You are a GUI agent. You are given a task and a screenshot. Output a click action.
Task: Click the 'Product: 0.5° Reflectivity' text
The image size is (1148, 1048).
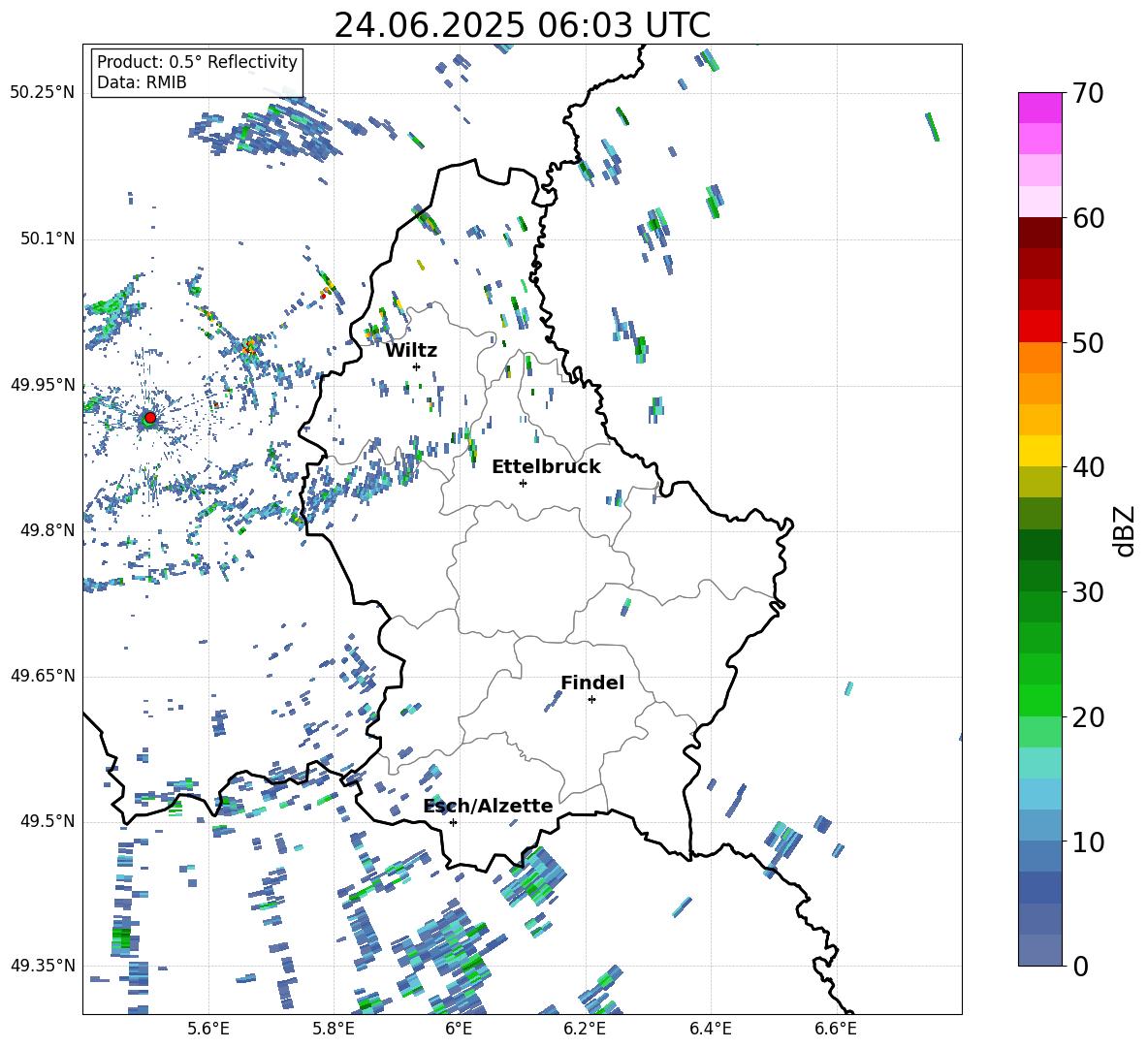pos(197,62)
